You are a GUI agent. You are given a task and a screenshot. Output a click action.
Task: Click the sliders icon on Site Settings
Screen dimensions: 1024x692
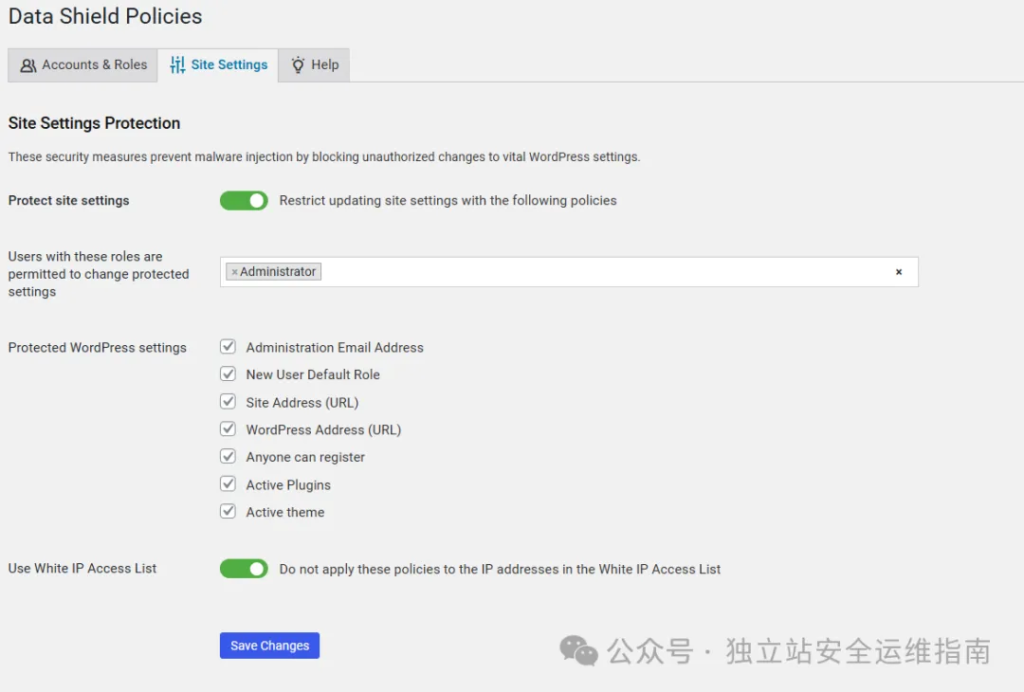178,65
